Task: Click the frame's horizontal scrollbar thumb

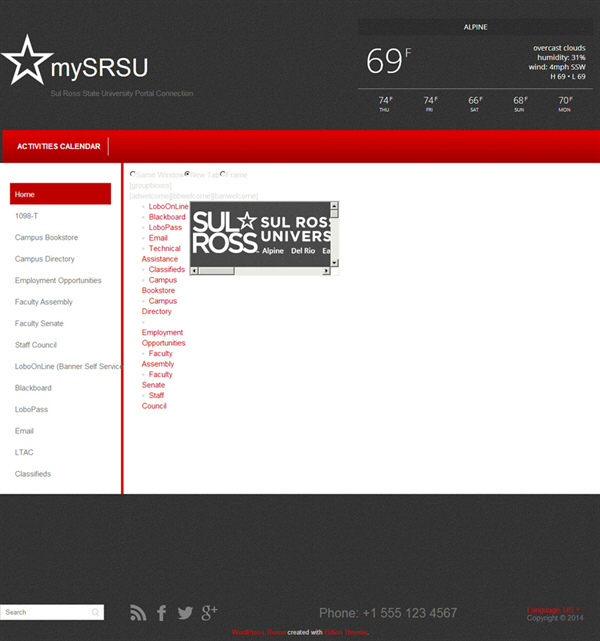Action: [x=216, y=270]
